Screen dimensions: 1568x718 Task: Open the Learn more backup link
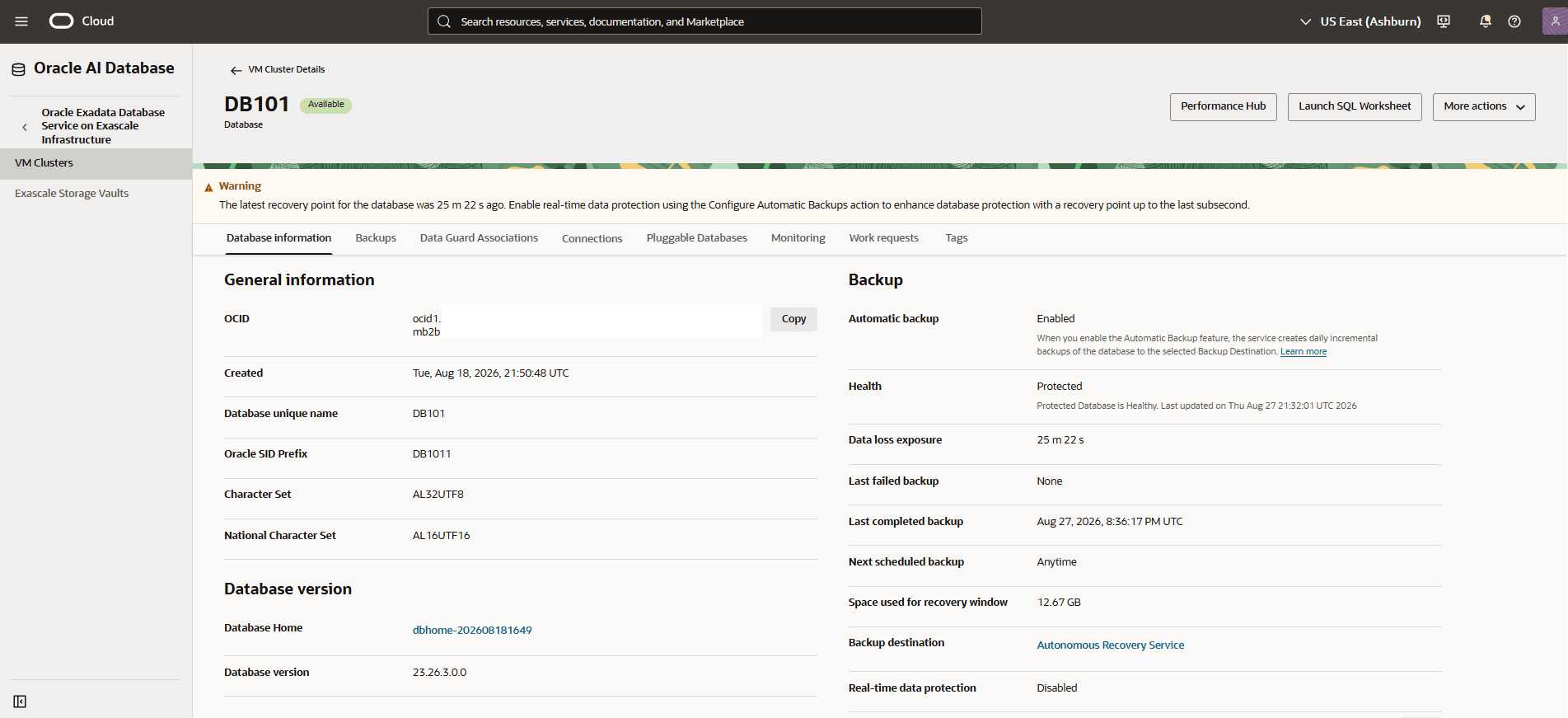coord(1304,352)
